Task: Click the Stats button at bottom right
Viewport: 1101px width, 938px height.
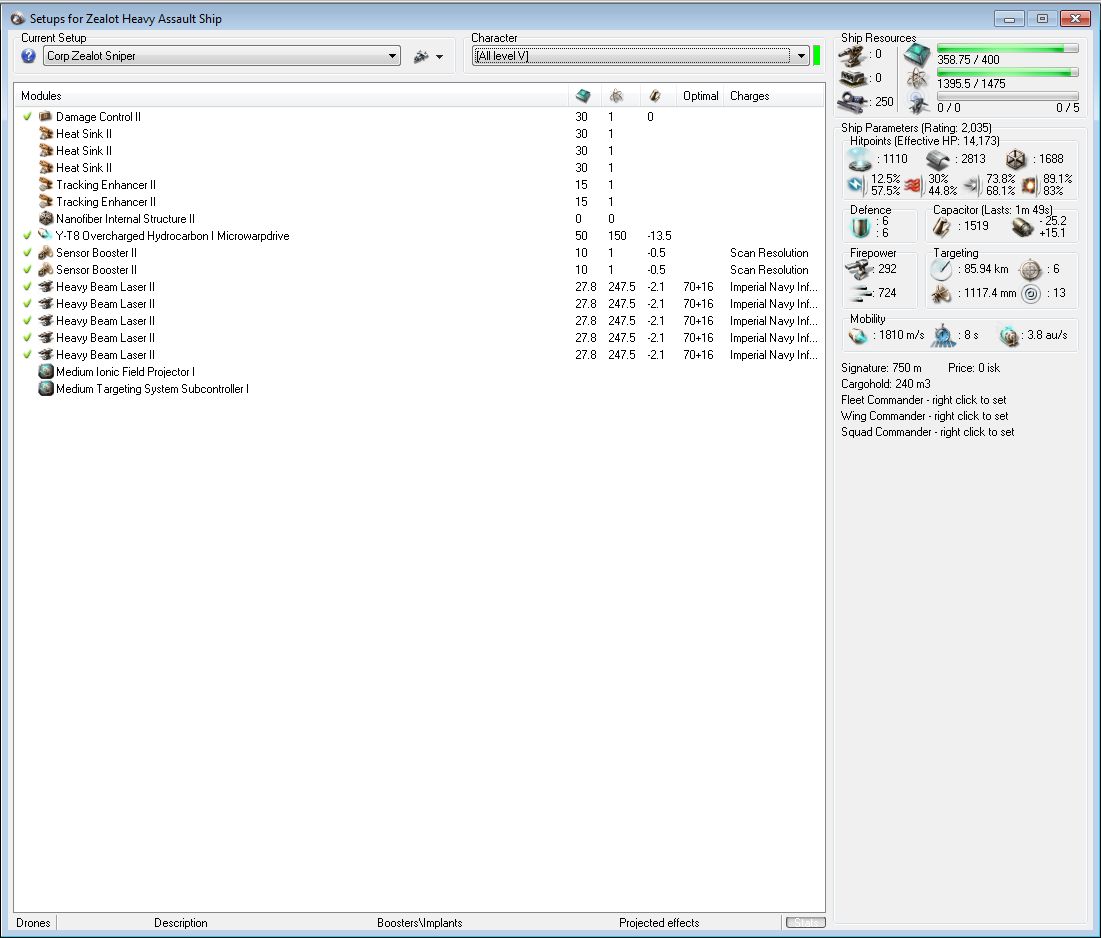Action: 805,923
